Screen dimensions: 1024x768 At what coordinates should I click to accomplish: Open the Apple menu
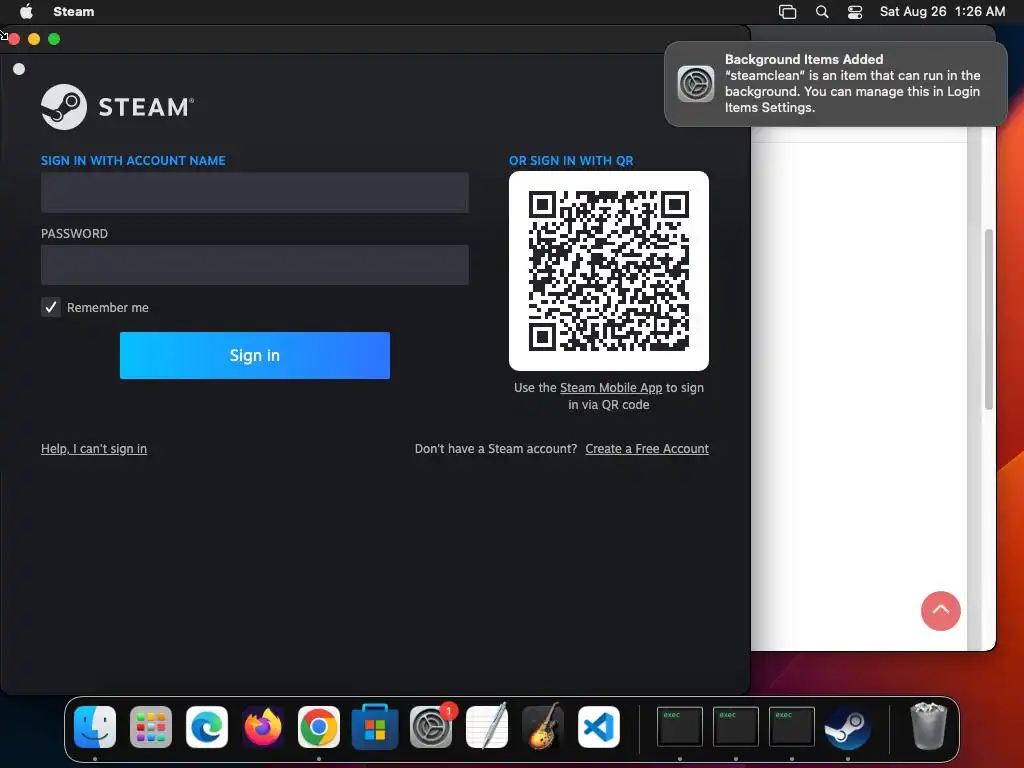[x=26, y=11]
